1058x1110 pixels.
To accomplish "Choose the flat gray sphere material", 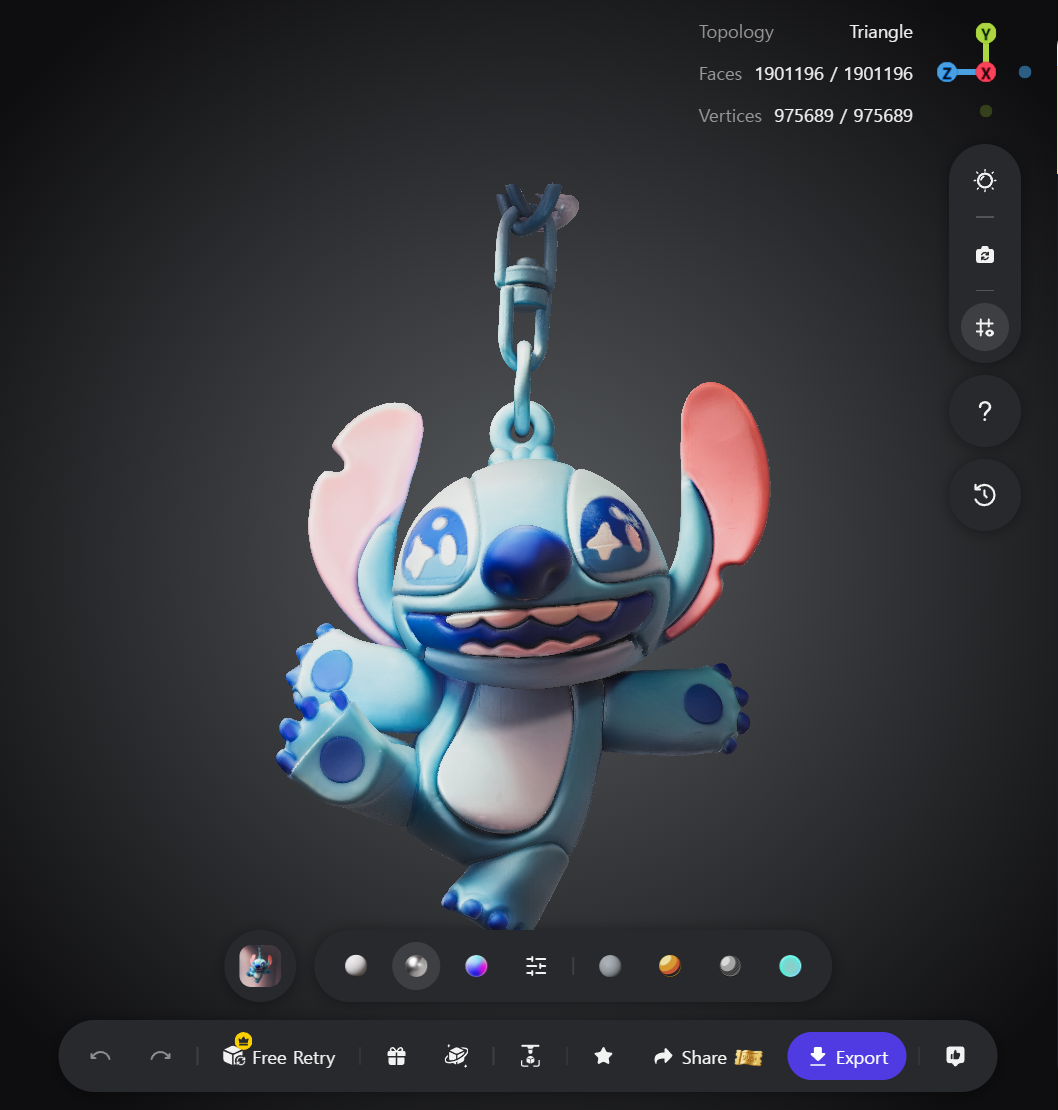I will click(610, 966).
